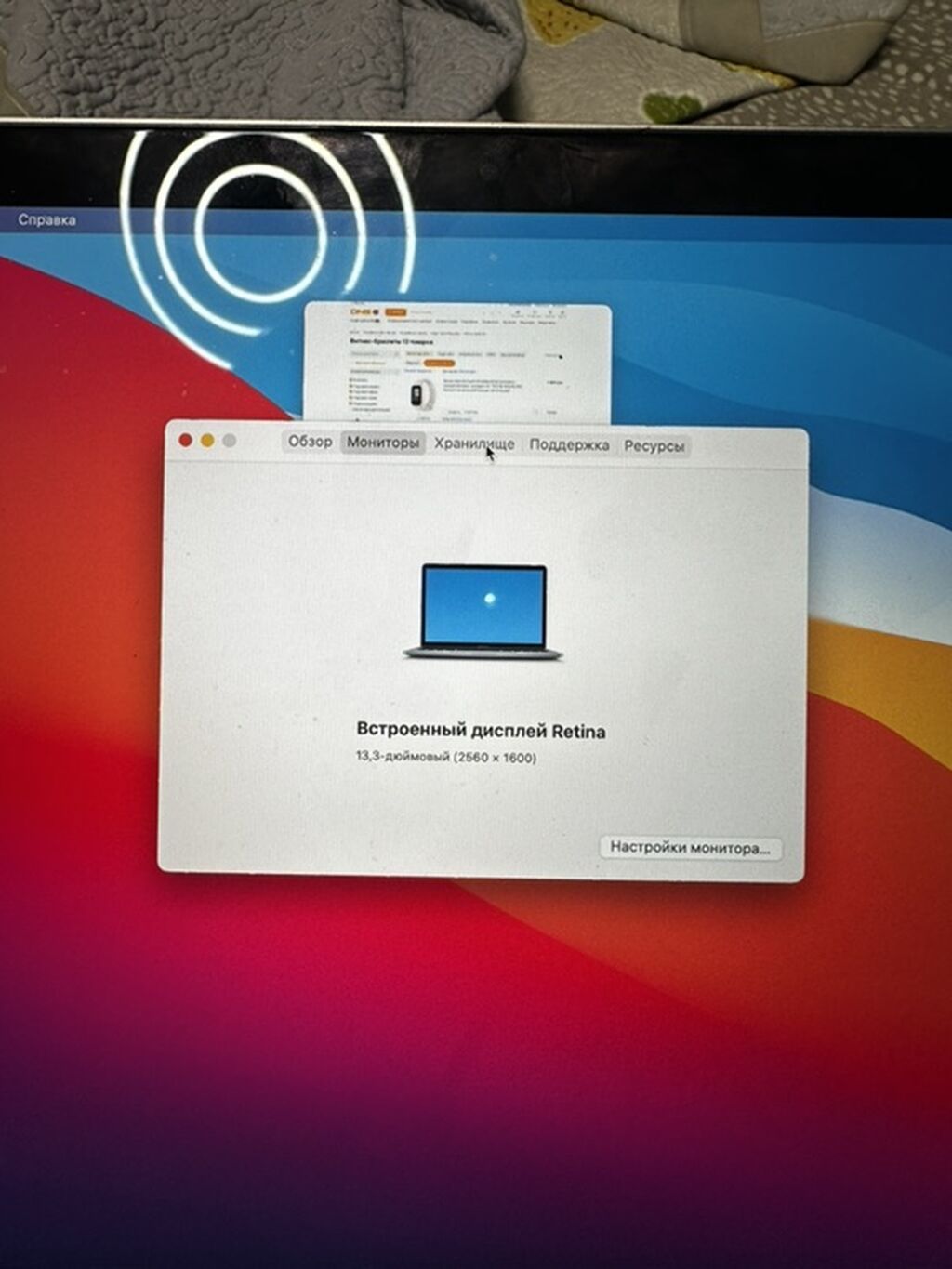
Task: Switch to the Поддержка tab
Action: point(569,445)
